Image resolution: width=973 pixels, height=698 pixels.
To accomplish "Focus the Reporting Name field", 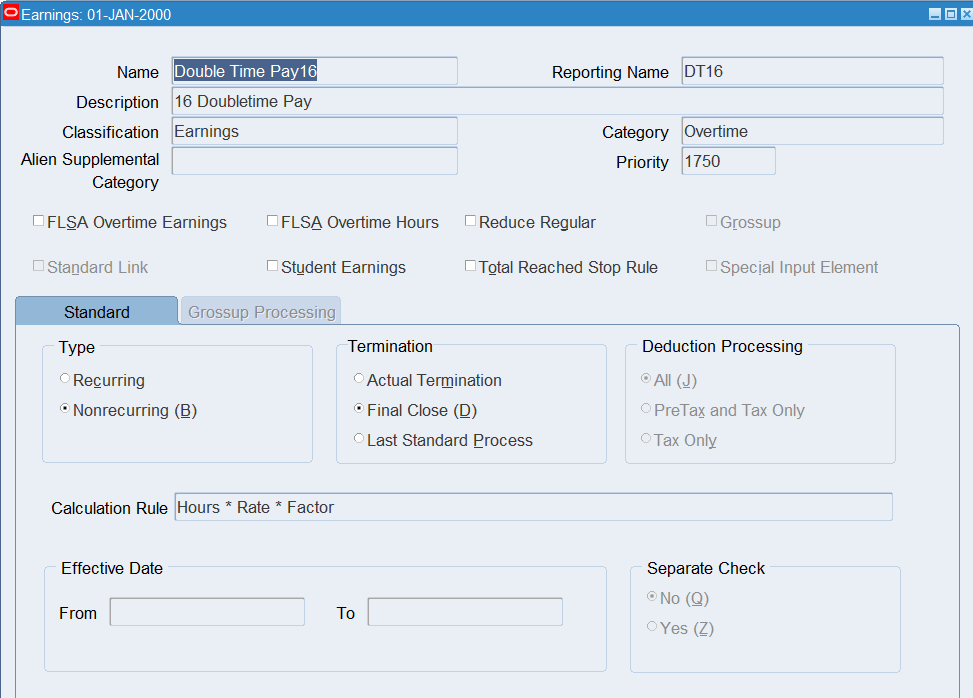I will 812,71.
